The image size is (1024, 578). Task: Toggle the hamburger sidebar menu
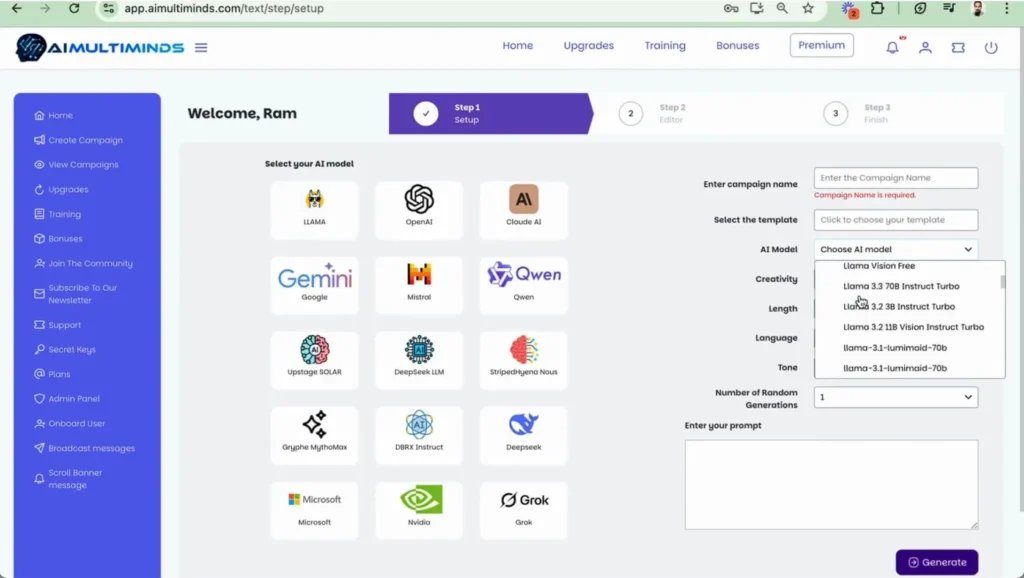pyautogui.click(x=201, y=48)
